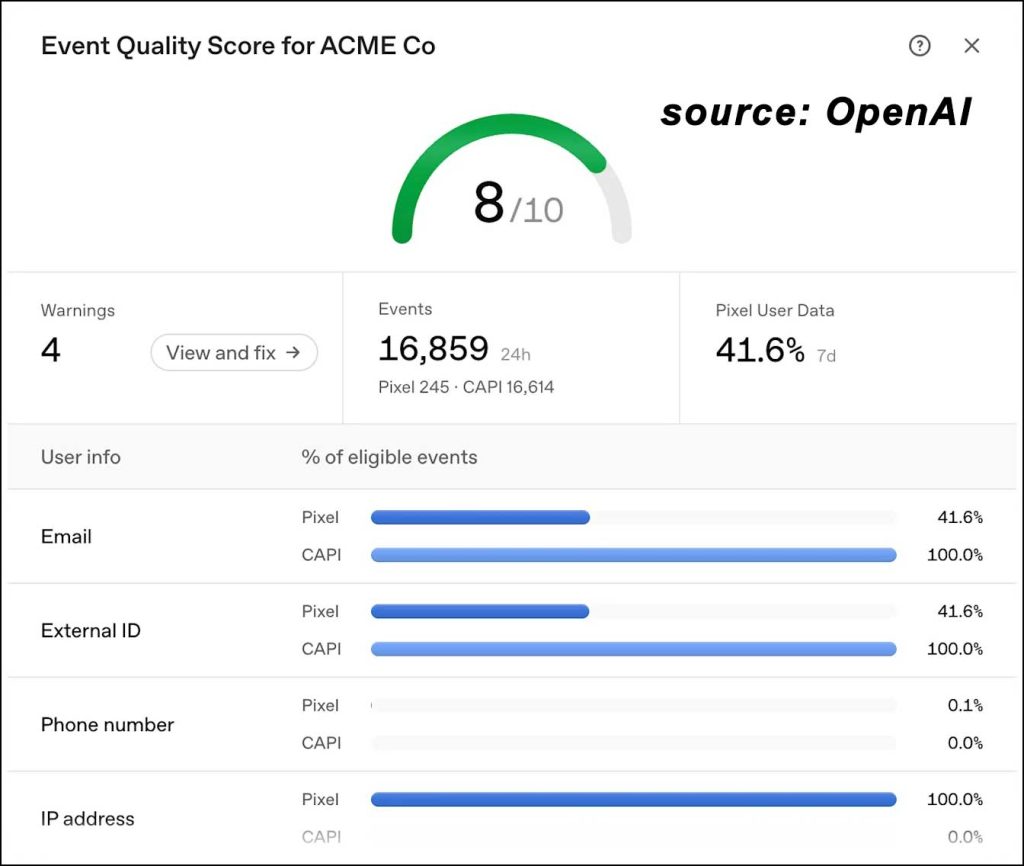Click the % of eligible events header
1024x866 pixels.
[x=389, y=457]
